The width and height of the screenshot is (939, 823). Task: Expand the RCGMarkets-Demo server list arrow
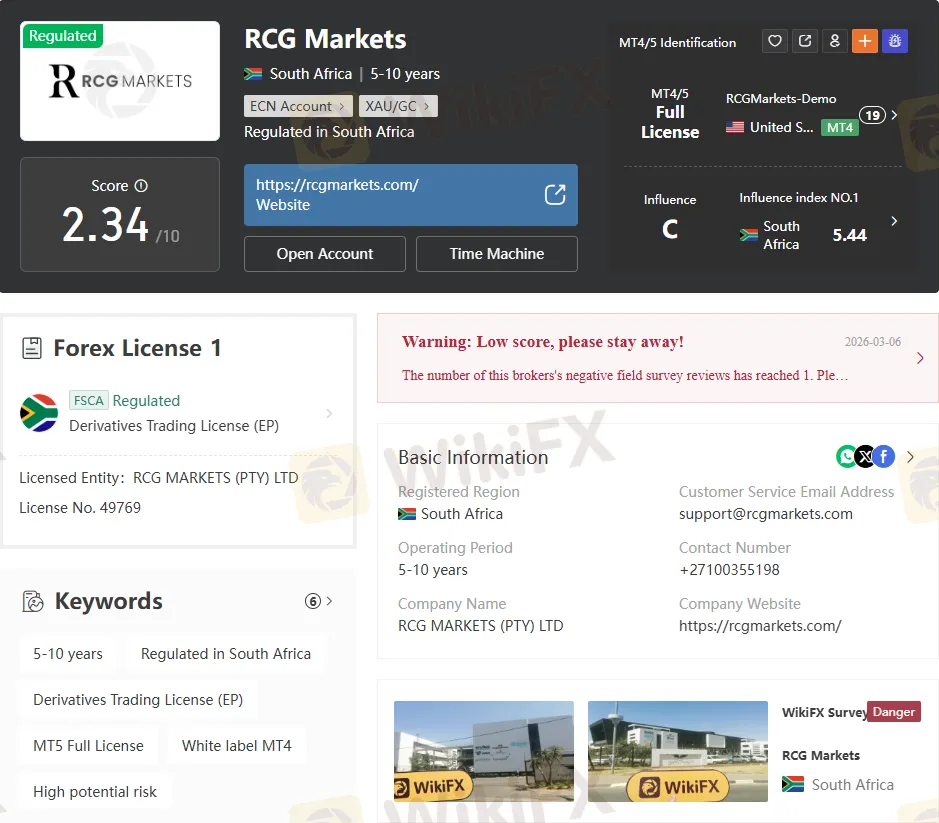894,115
